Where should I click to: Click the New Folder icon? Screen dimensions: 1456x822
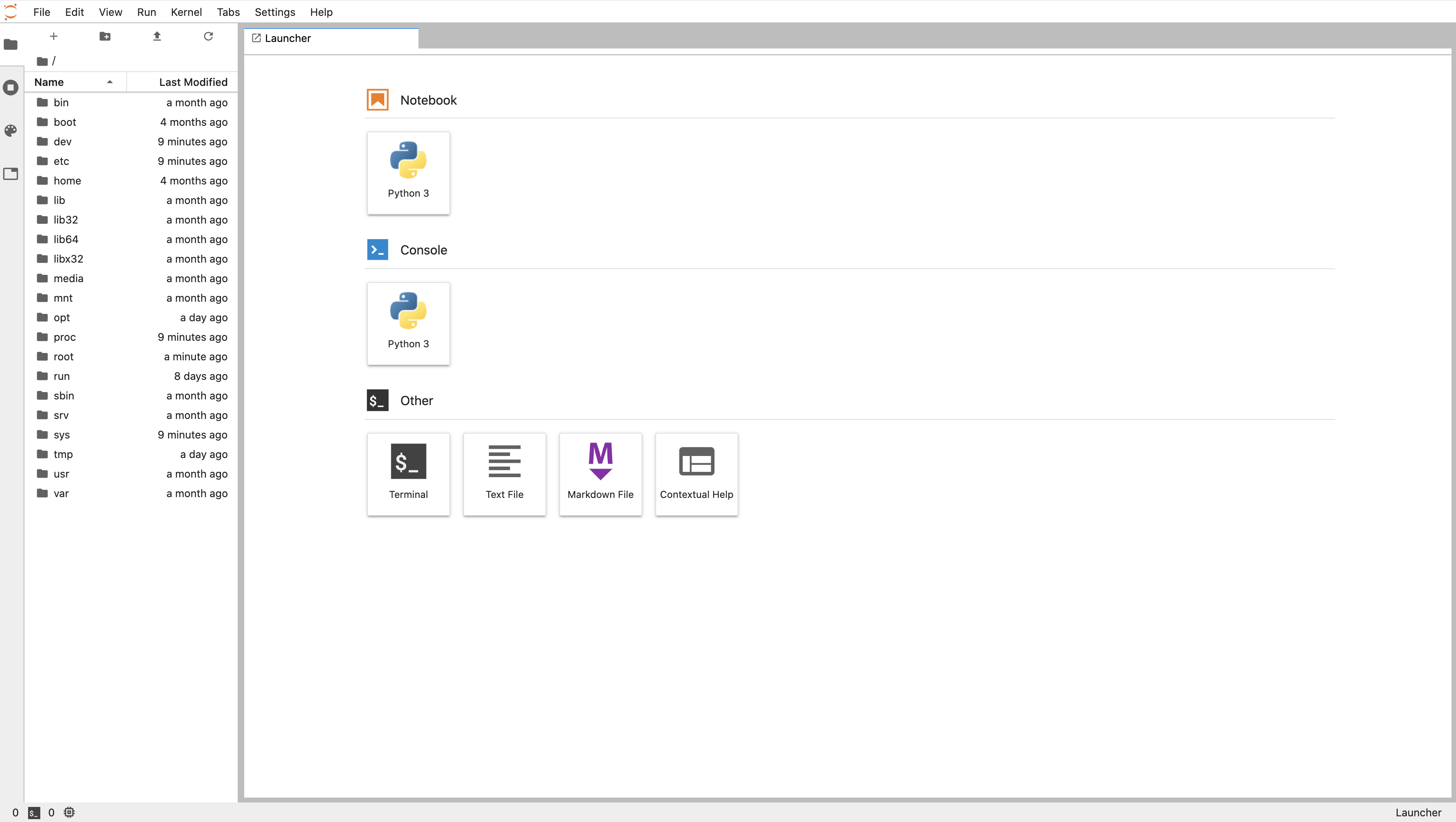pos(105,36)
